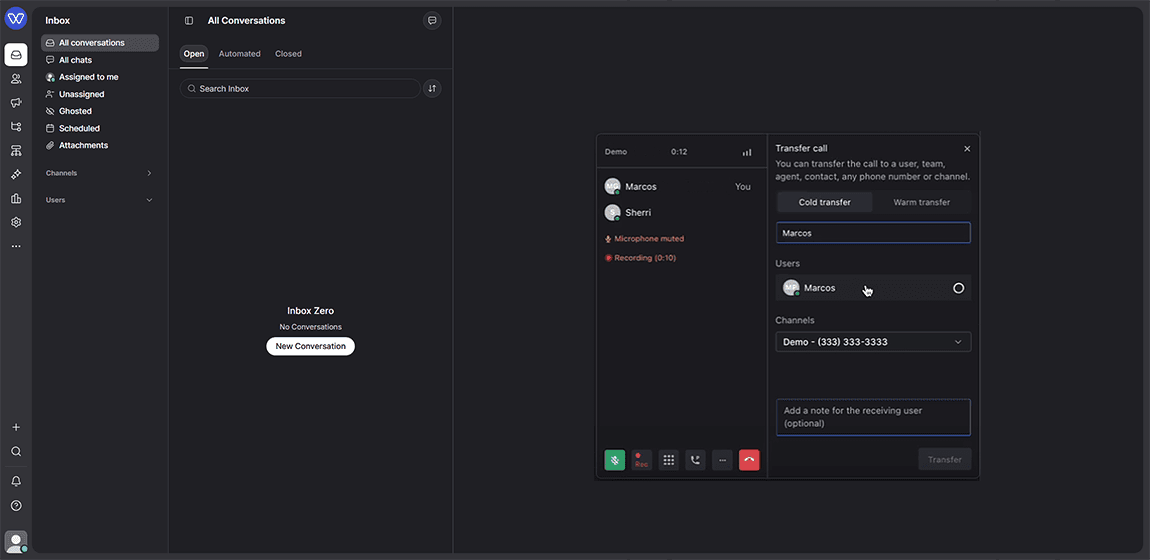Screen dimensions: 1150x560
Task: End call with the red hang-up button
Action: (749, 460)
